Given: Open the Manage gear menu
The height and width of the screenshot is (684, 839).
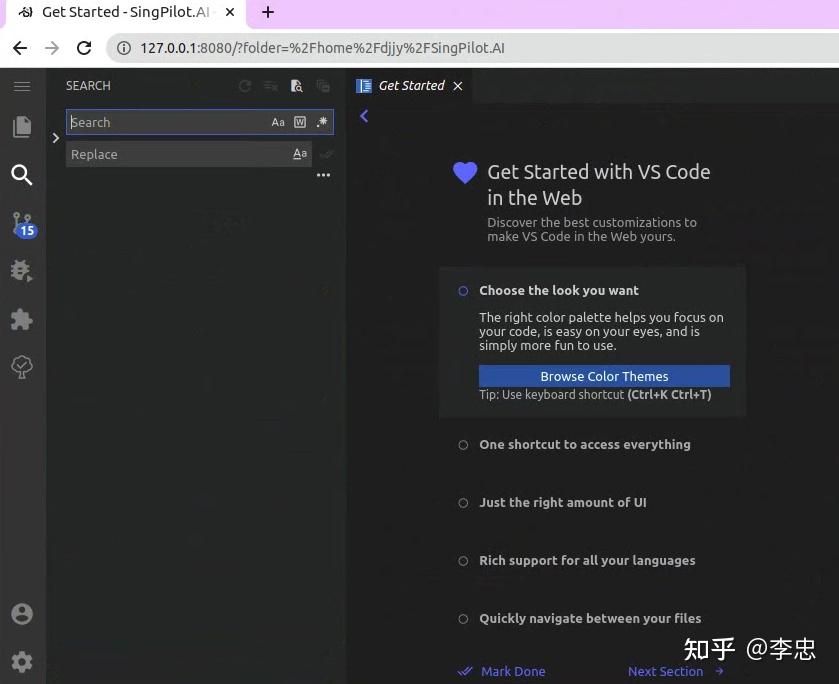Looking at the screenshot, I should click(22, 661).
